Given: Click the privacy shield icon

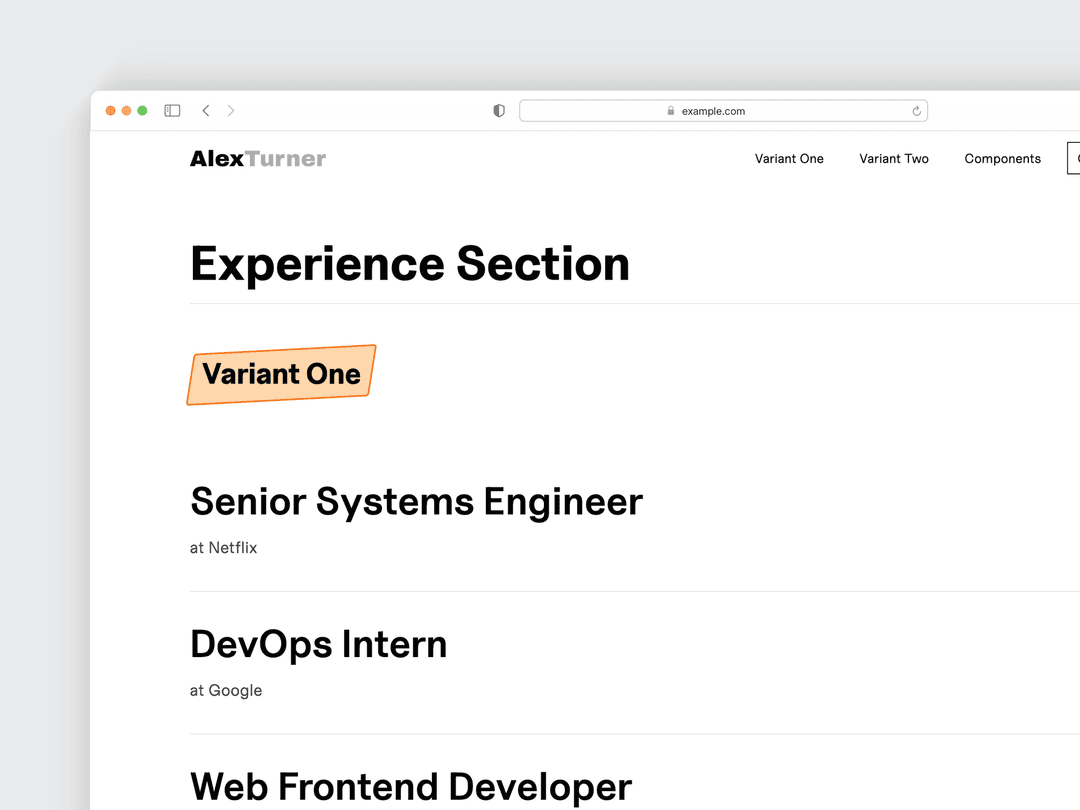Looking at the screenshot, I should 498,110.
